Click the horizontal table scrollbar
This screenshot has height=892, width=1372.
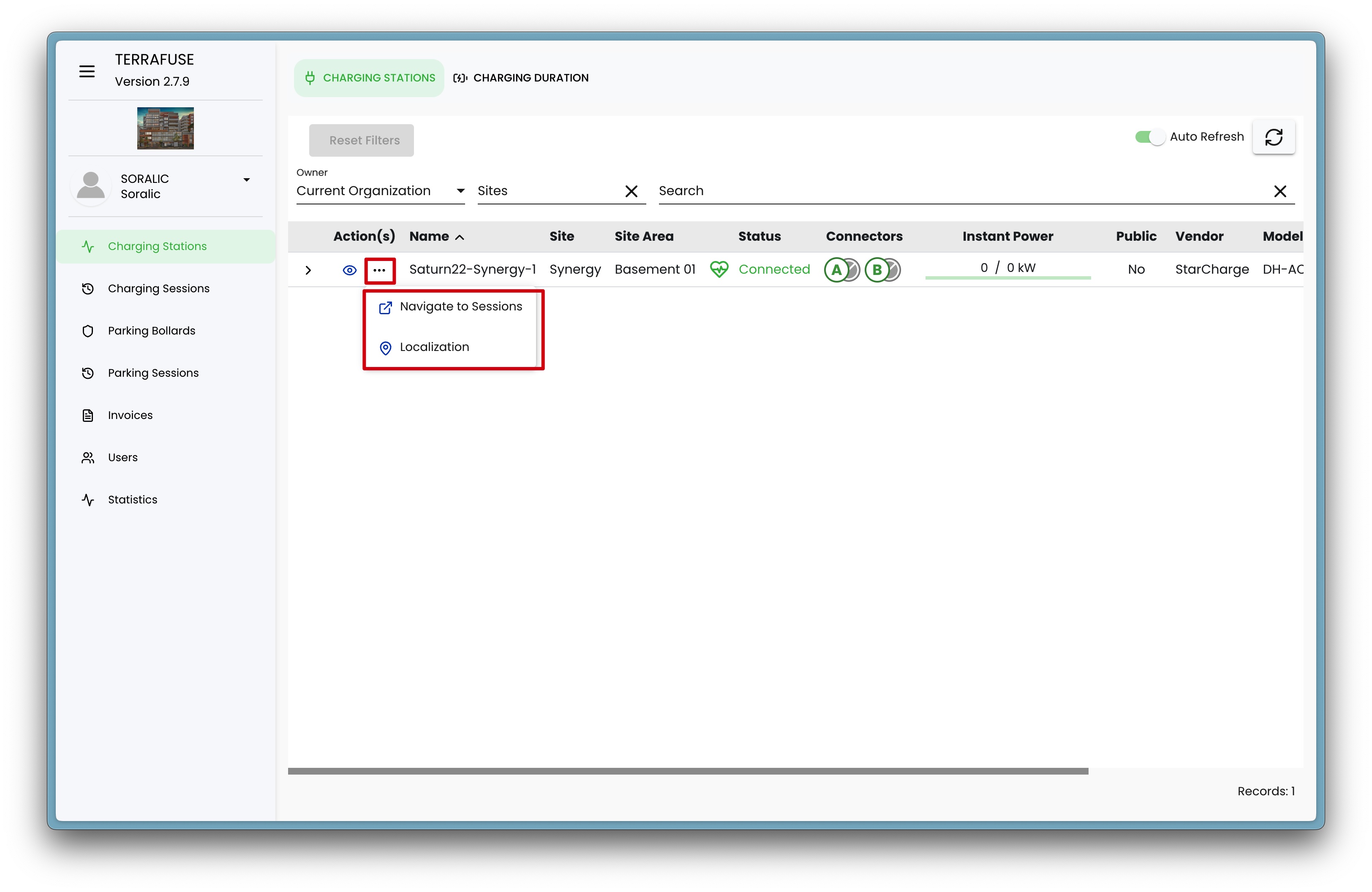688,771
